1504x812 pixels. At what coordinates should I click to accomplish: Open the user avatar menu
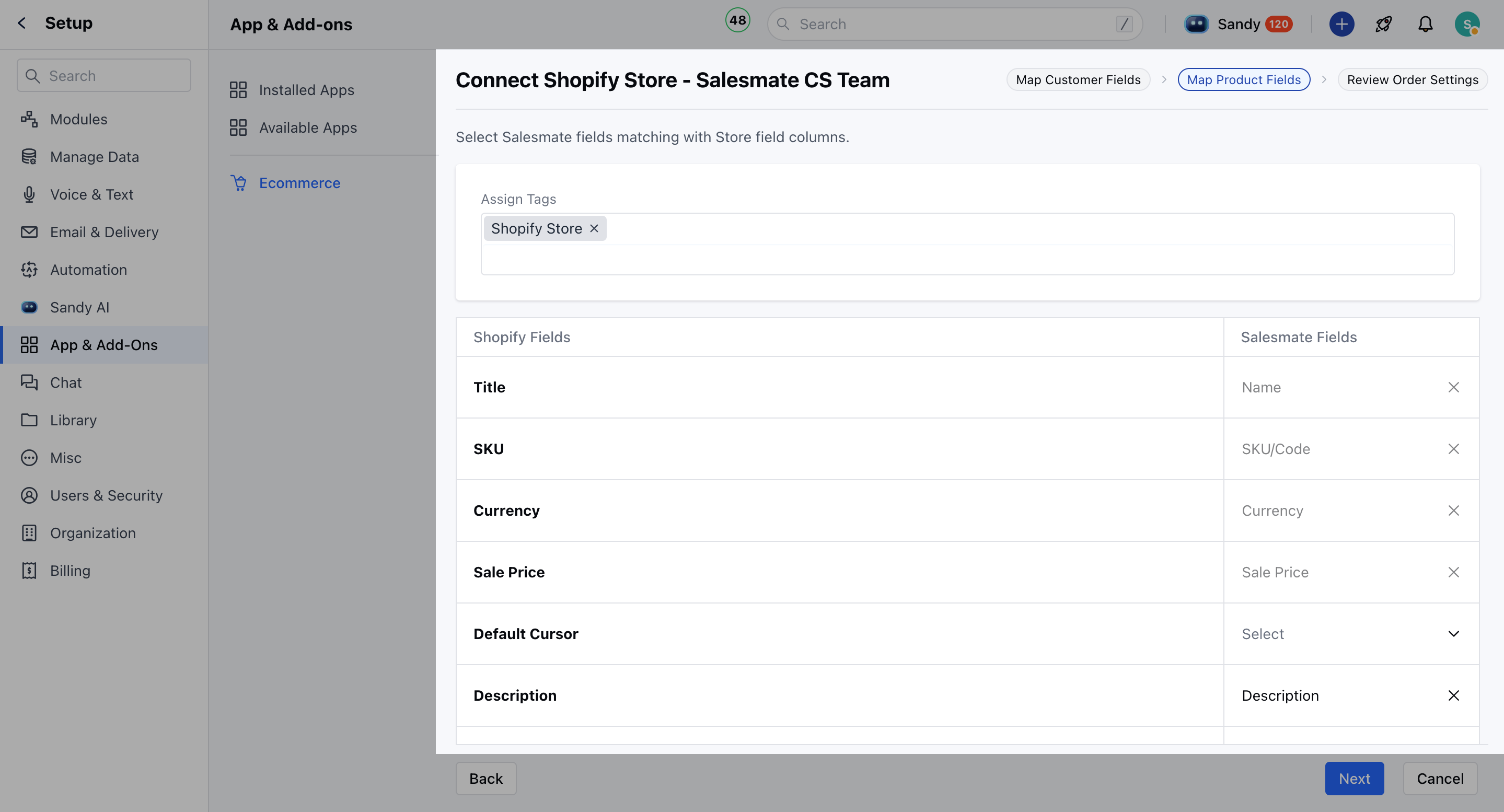[1466, 24]
